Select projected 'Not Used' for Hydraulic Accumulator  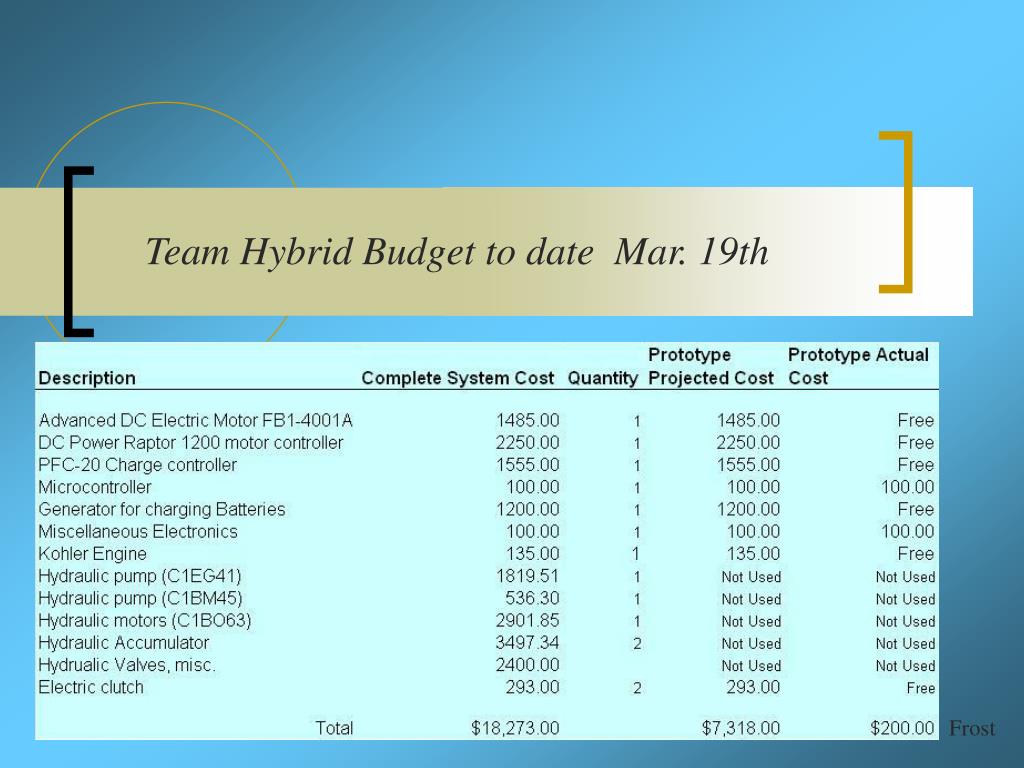(751, 644)
